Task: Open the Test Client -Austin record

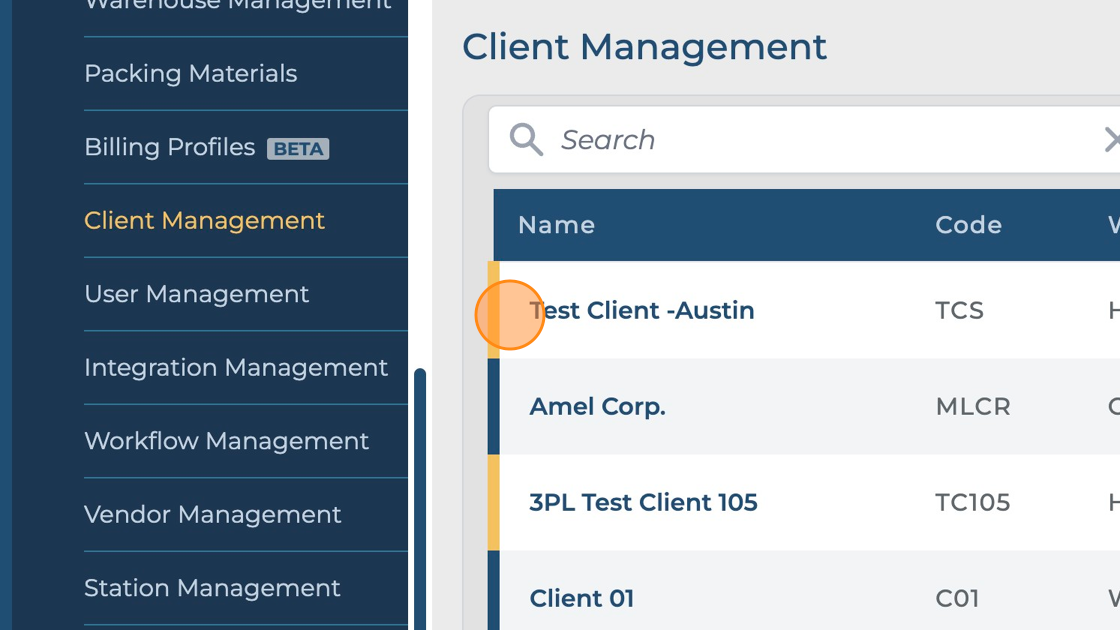Action: click(x=642, y=311)
